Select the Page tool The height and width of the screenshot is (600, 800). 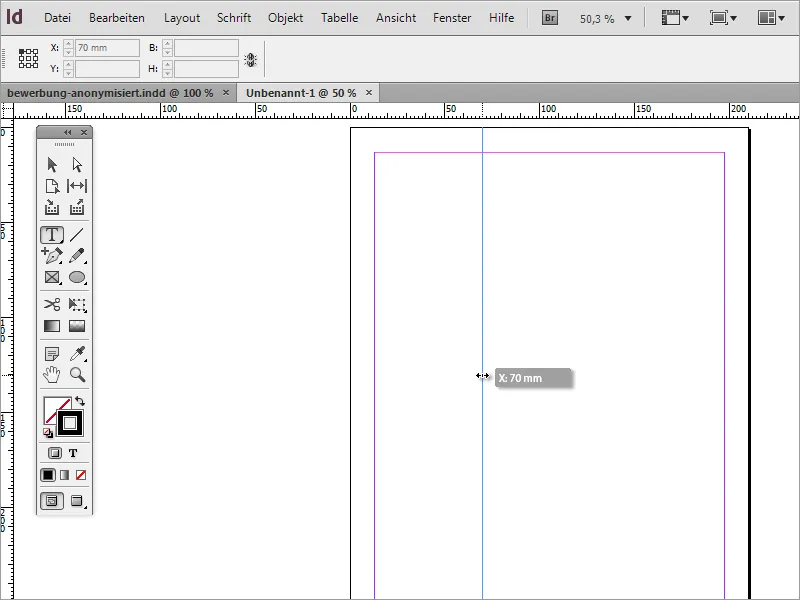[52, 186]
